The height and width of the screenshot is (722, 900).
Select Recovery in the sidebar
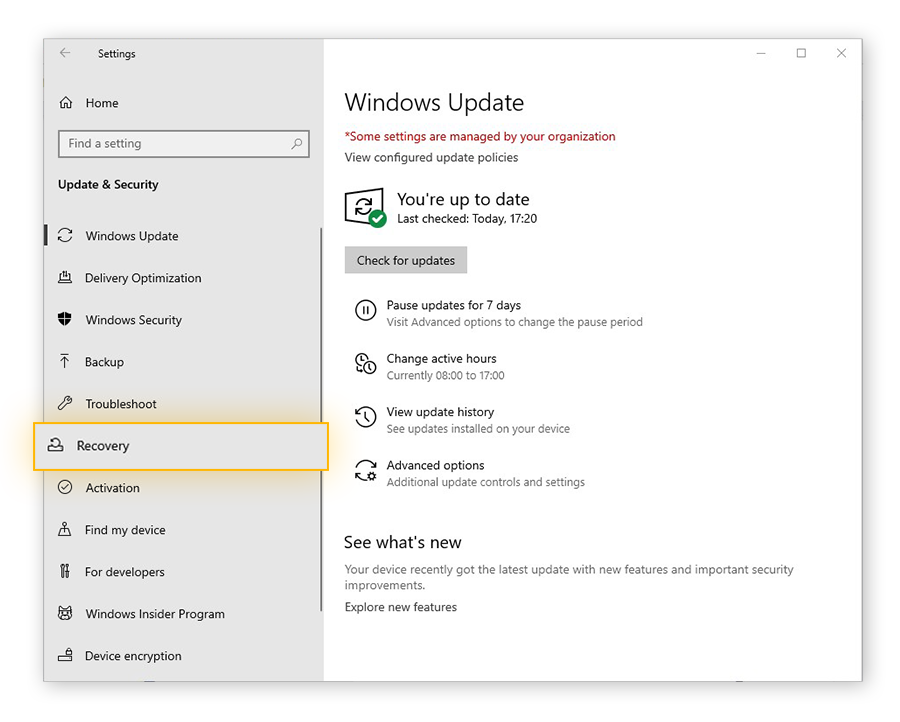[103, 446]
